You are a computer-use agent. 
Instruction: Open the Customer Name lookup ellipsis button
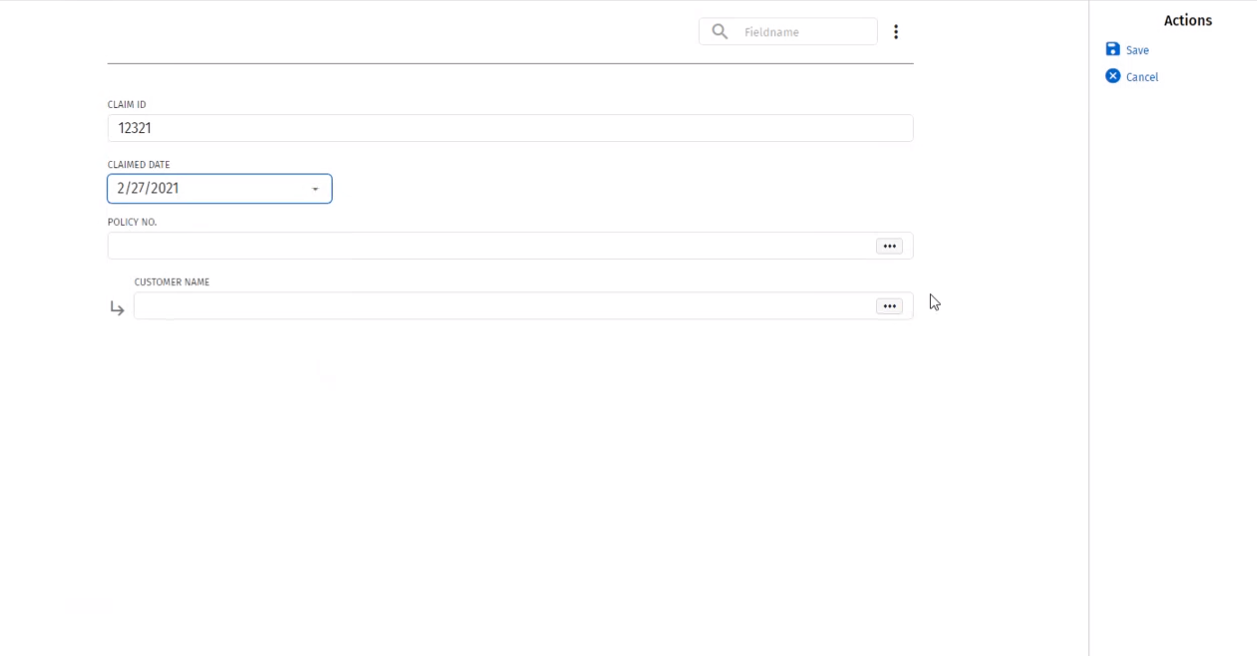click(889, 306)
